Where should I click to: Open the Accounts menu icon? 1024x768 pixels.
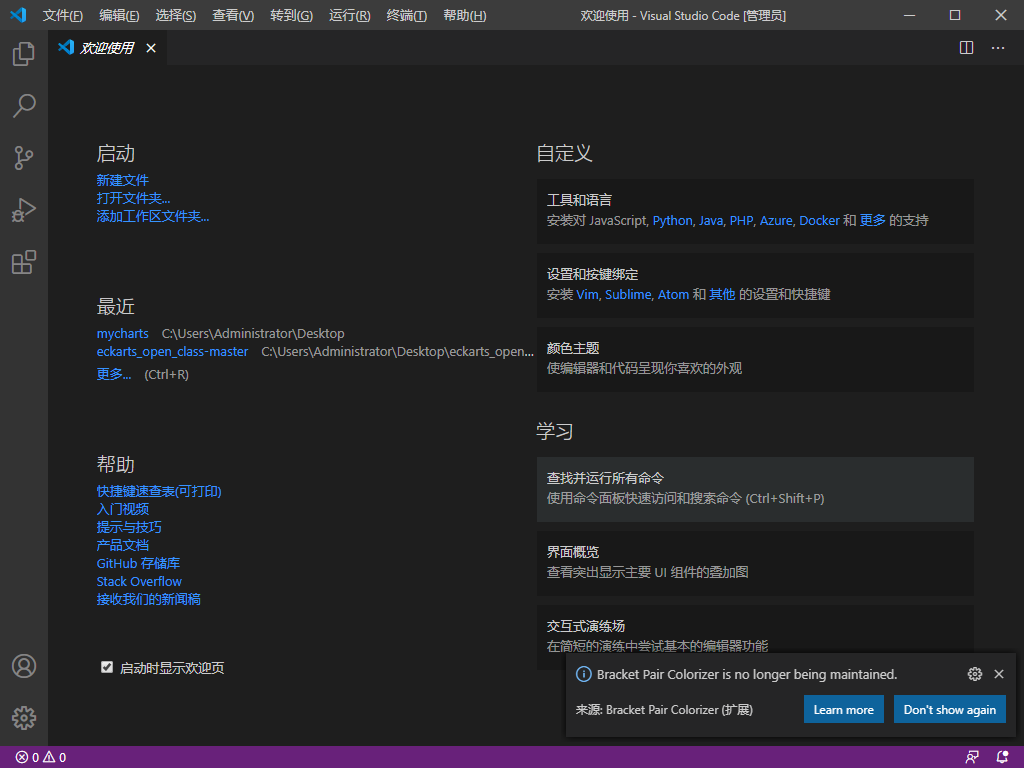pyautogui.click(x=24, y=666)
